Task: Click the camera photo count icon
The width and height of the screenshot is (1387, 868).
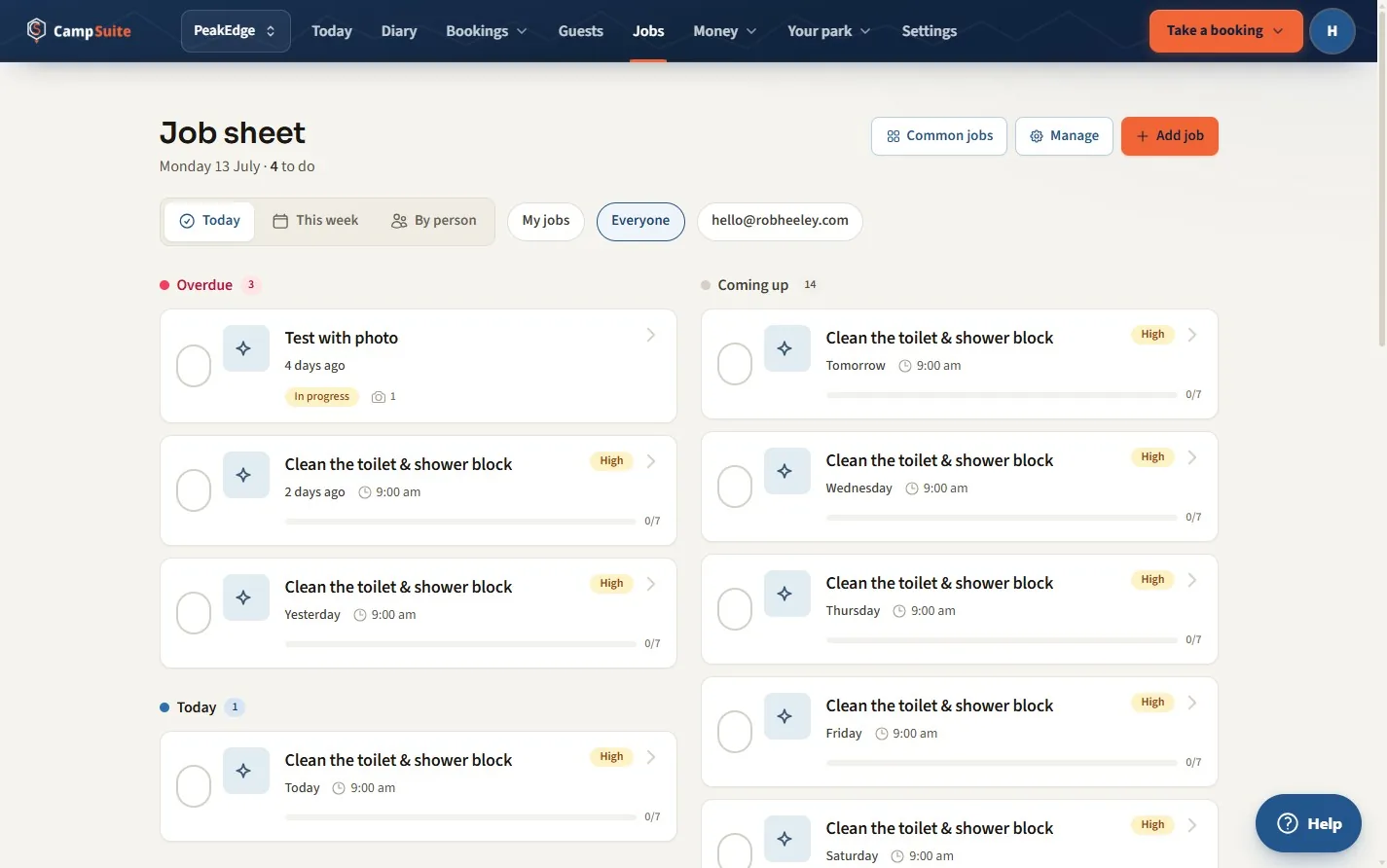Action: click(x=379, y=397)
